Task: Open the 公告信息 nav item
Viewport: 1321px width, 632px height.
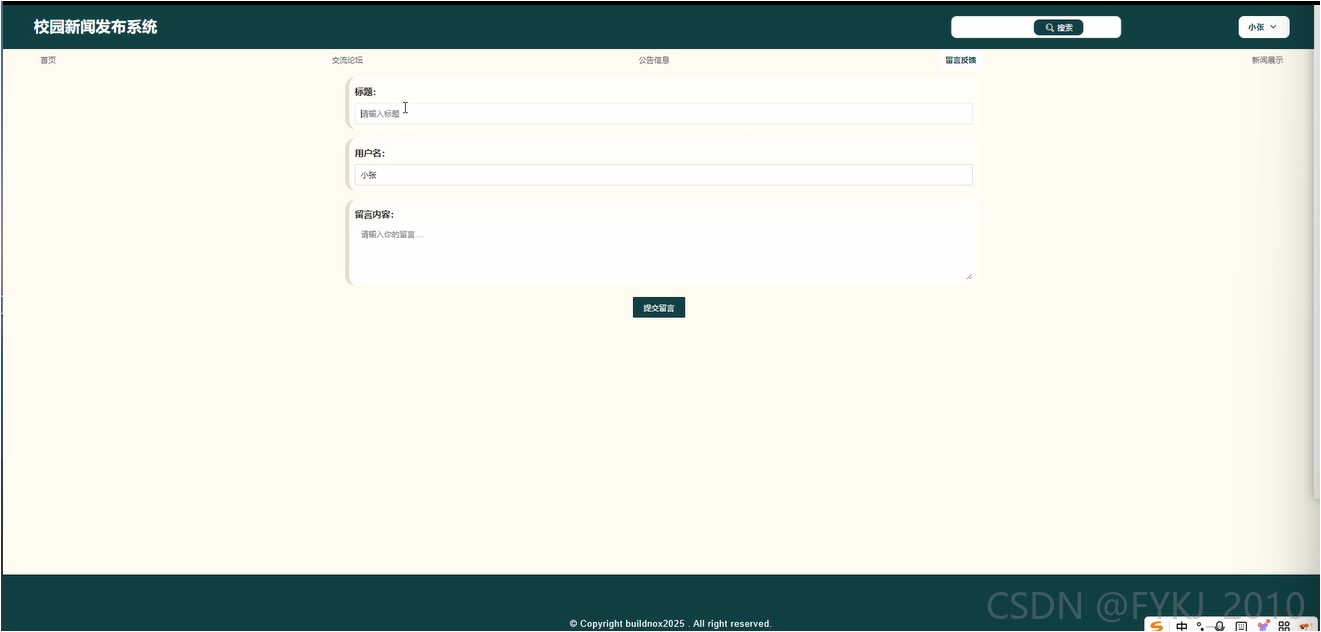Action: (x=654, y=60)
